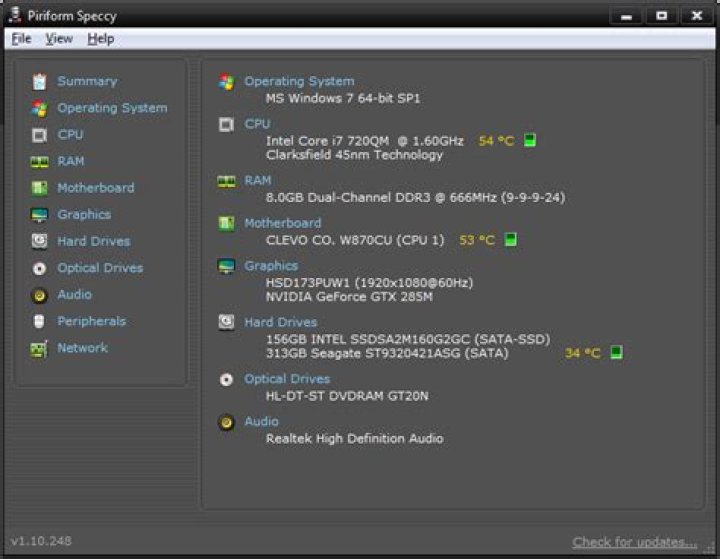
Task: Click the Graphics monitor icon in sidebar
Action: coord(39,215)
